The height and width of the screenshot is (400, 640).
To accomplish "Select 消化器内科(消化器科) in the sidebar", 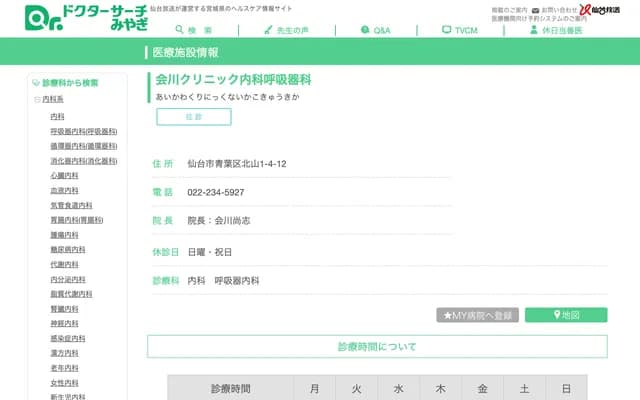I will 84,161.
